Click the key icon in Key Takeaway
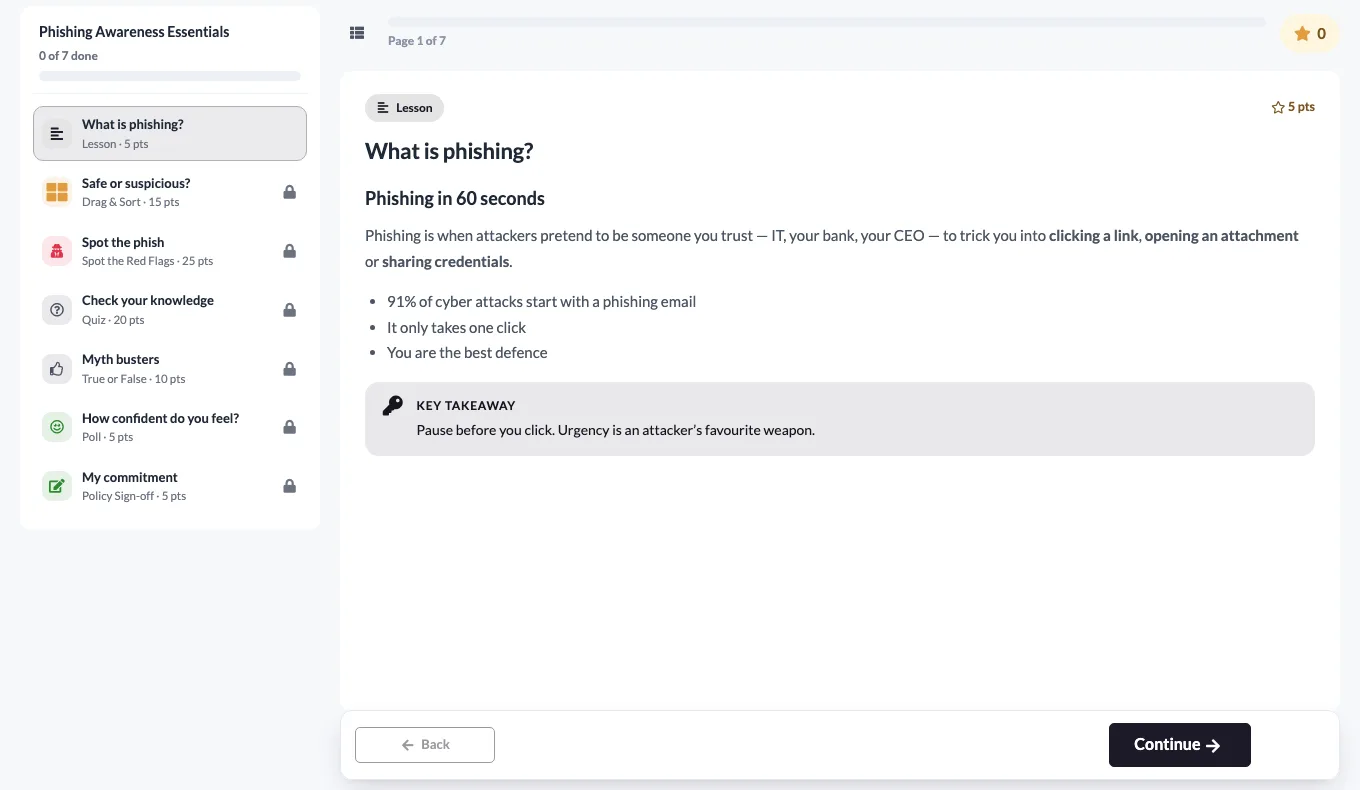This screenshot has width=1360, height=790. click(393, 405)
